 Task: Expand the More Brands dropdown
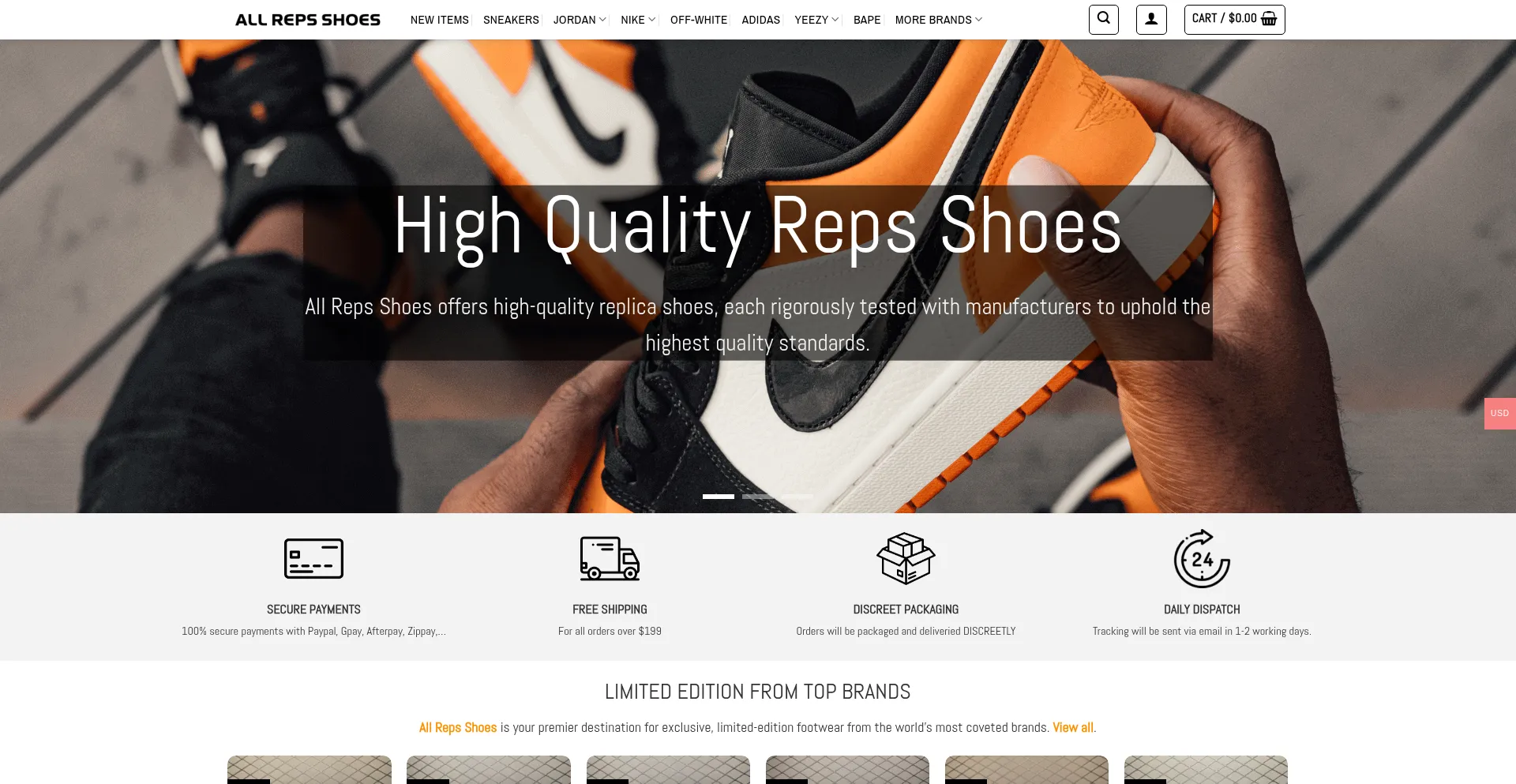[x=939, y=20]
